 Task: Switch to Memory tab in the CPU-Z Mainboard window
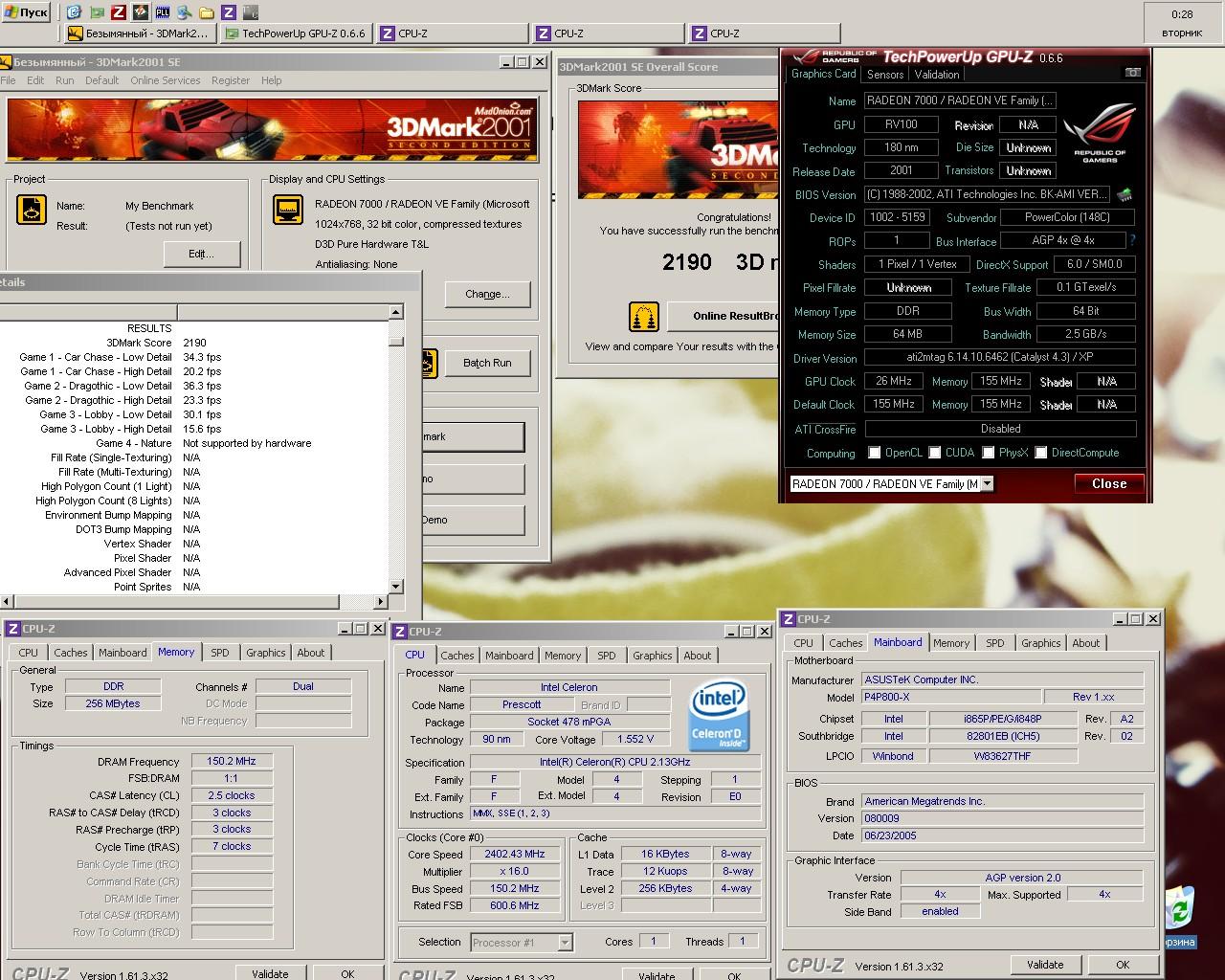[x=951, y=643]
